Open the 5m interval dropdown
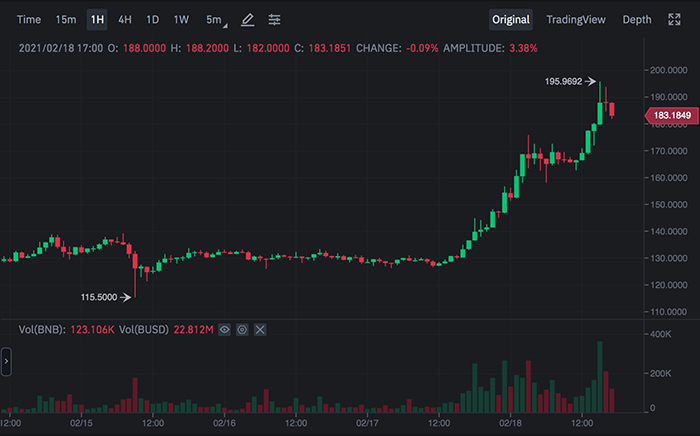Viewport: 700px width, 436px height. [x=216, y=20]
